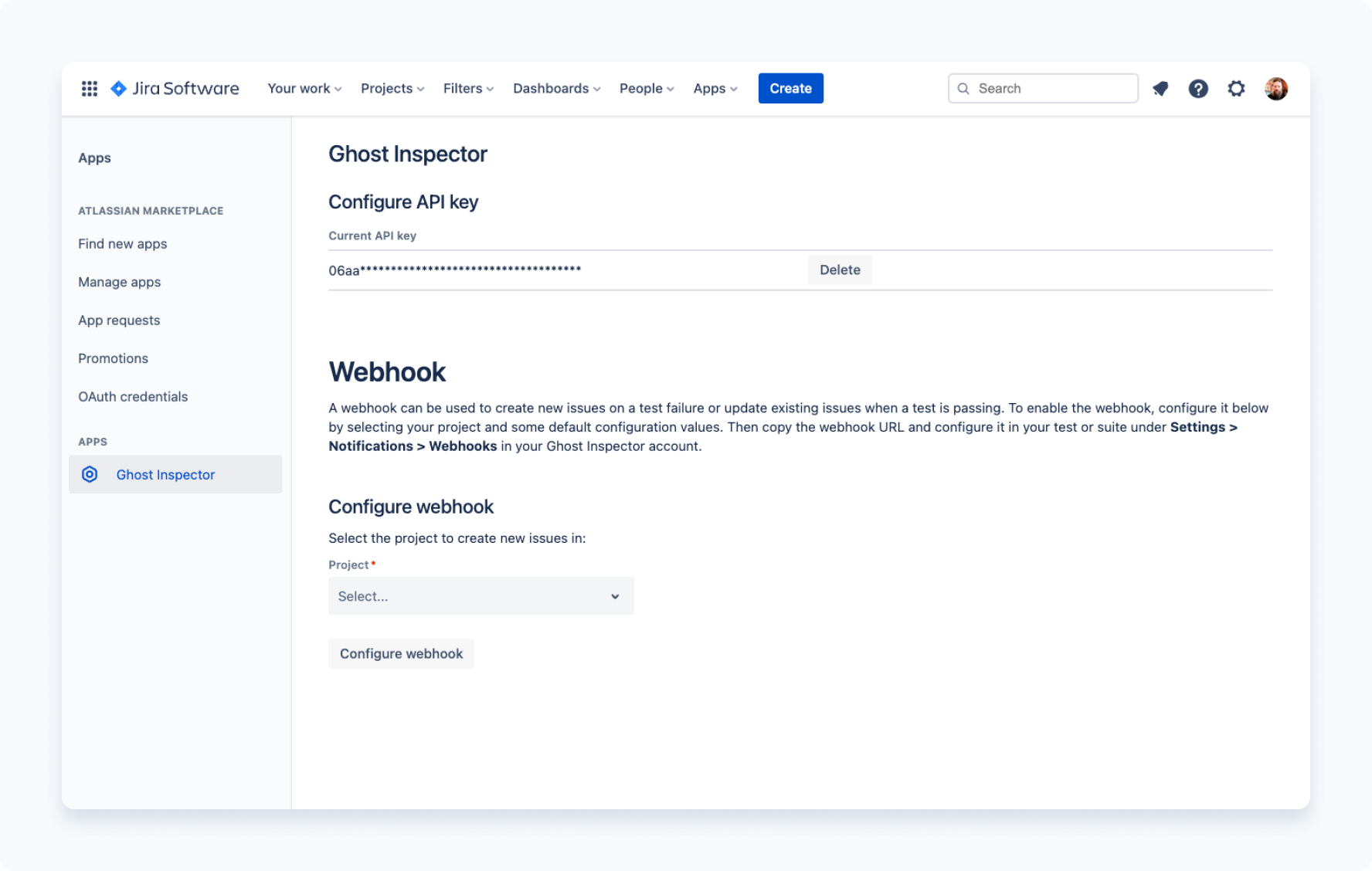Click inside the Search field
Viewport: 1372px width, 871px height.
(x=1043, y=88)
